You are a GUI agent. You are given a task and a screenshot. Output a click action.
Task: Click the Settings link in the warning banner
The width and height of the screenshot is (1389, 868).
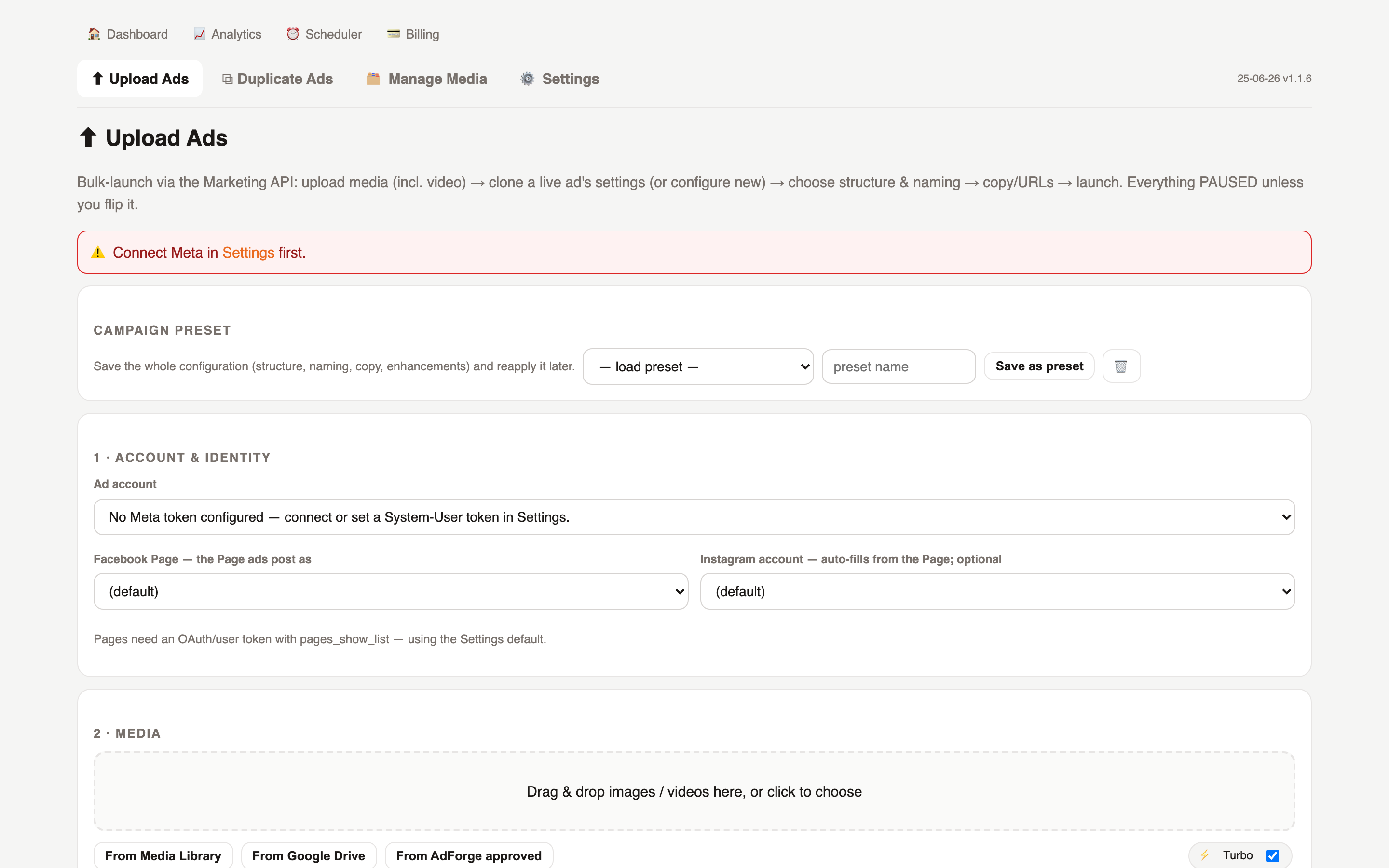(x=248, y=253)
